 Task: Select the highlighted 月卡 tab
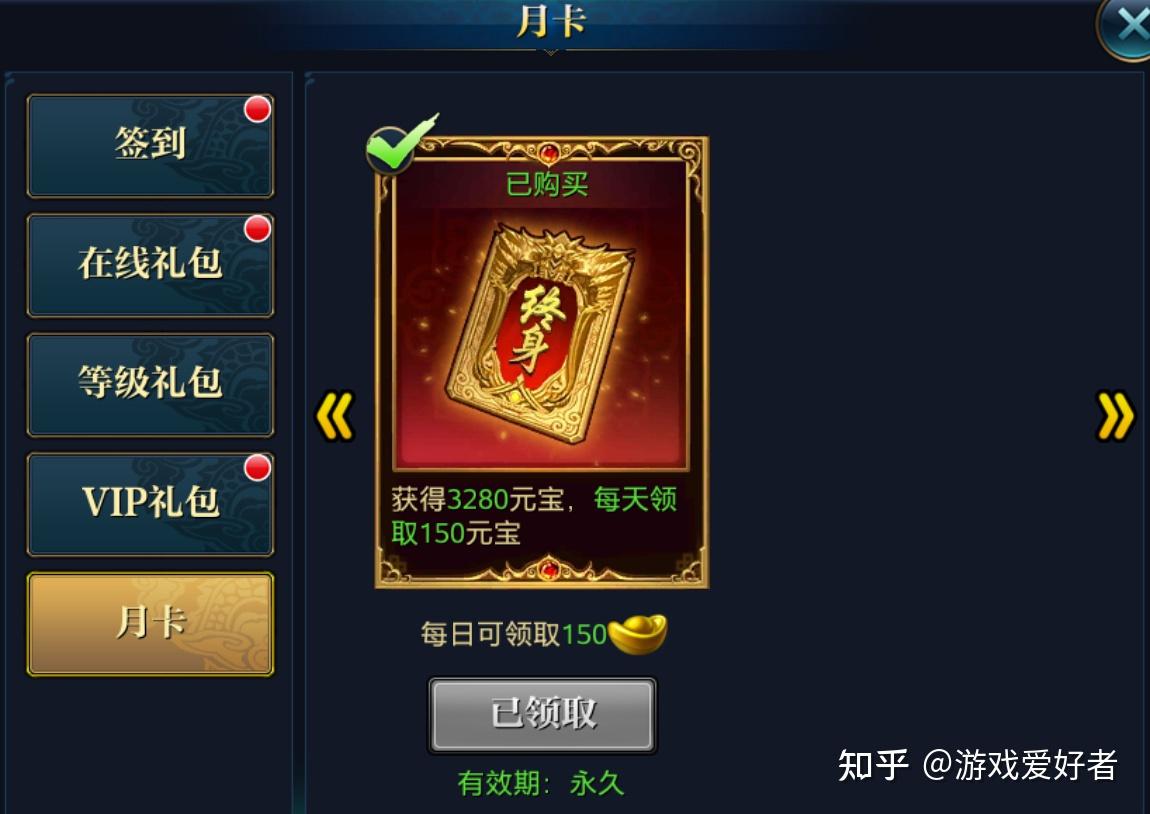pos(150,623)
